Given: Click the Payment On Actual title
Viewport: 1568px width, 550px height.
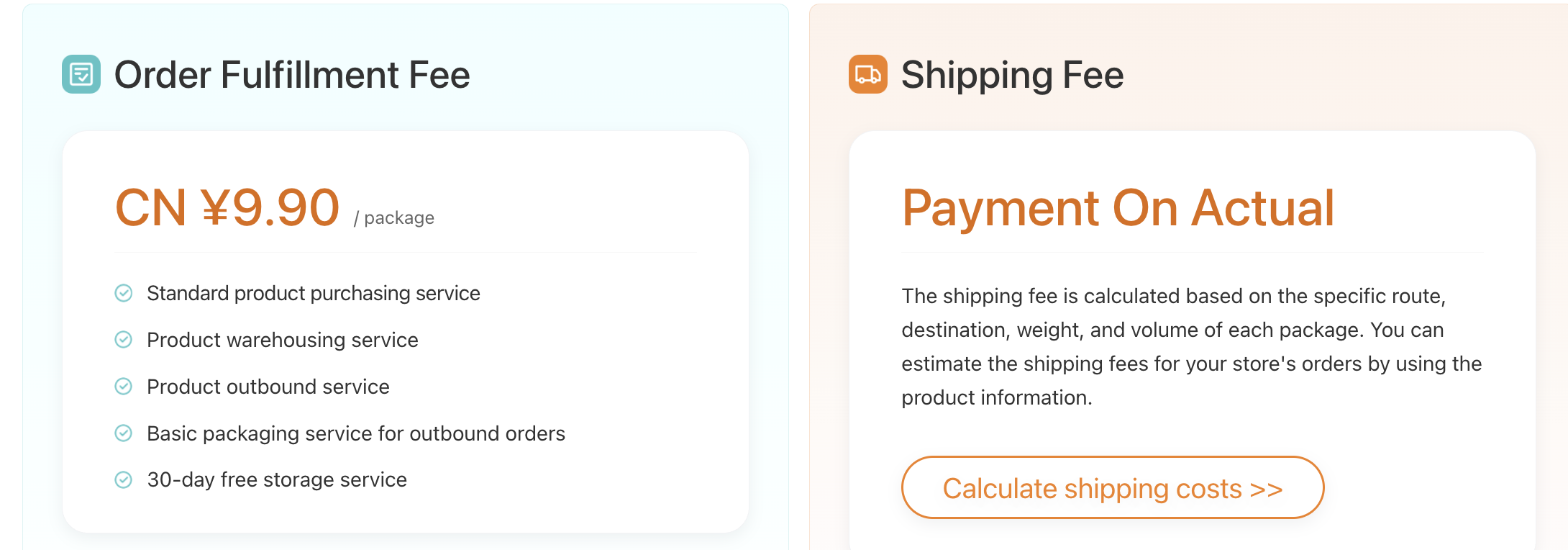Looking at the screenshot, I should [x=1118, y=208].
